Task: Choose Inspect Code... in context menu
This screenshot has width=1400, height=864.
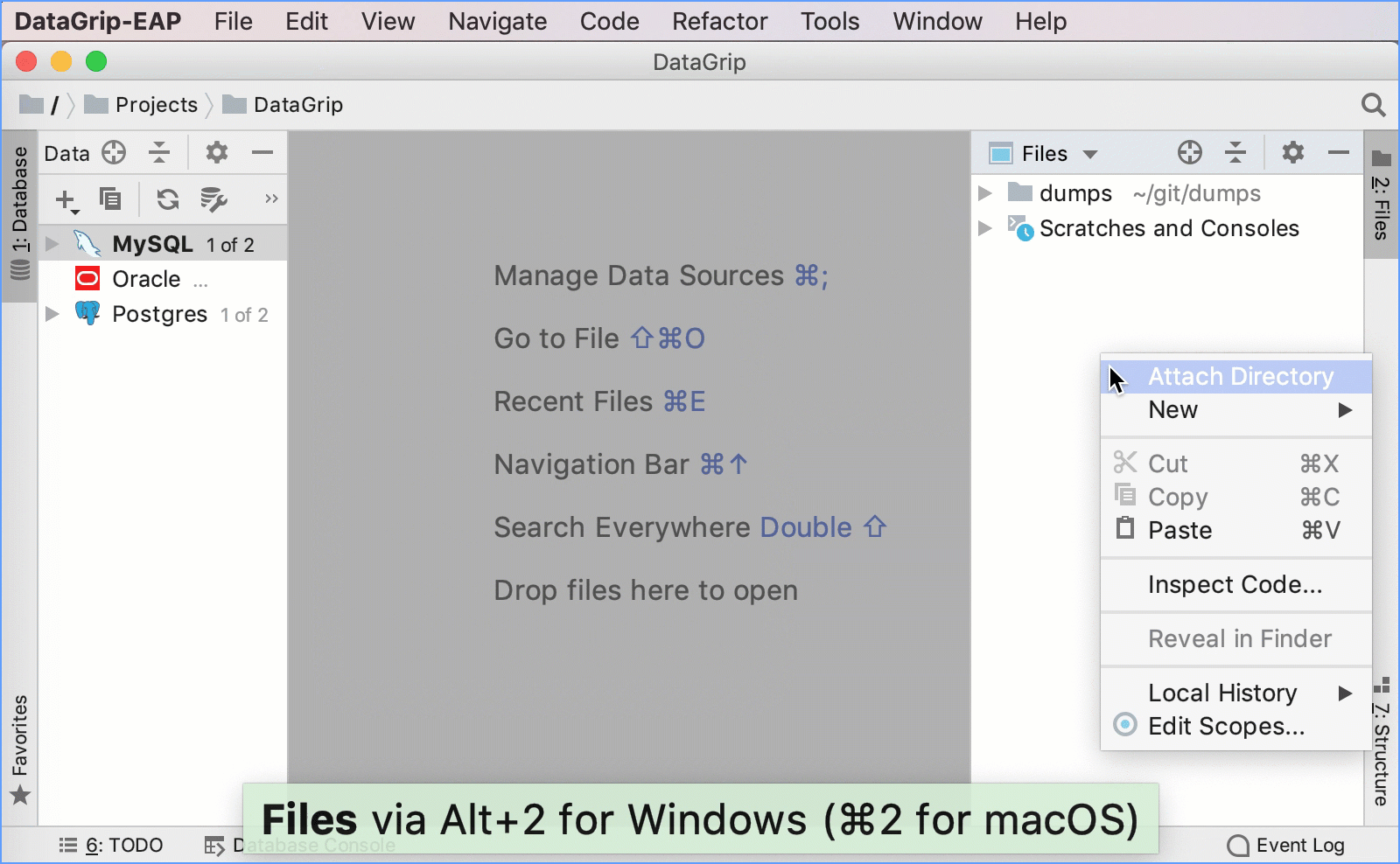Action: [x=1235, y=584]
